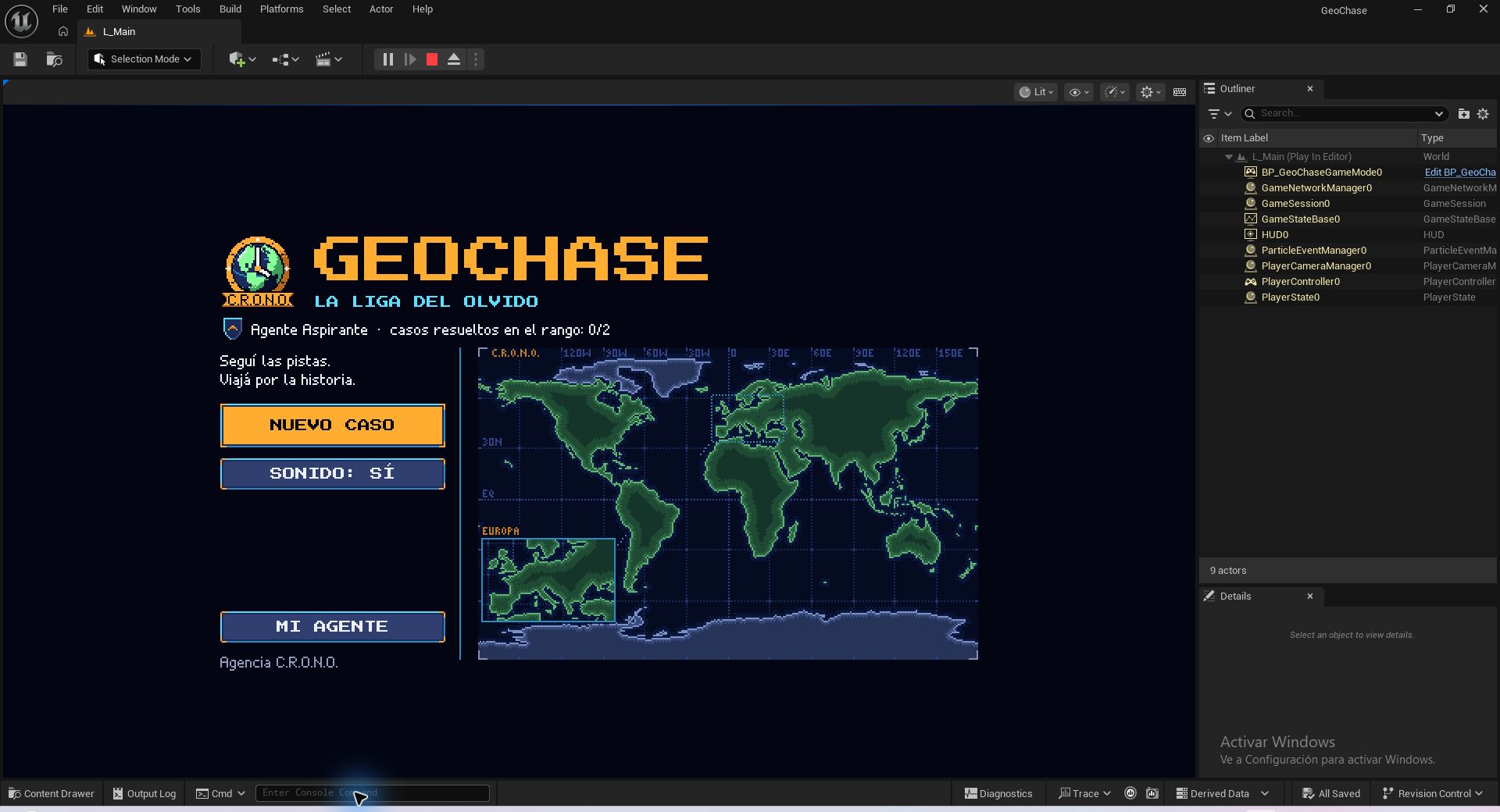Toggle the Outliner visibility eye column

tap(1209, 138)
